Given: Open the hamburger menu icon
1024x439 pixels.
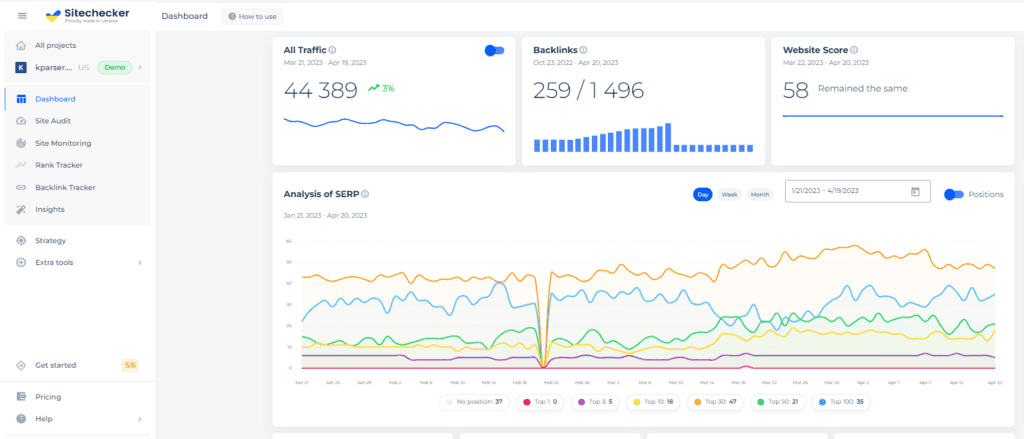Looking at the screenshot, I should point(22,16).
